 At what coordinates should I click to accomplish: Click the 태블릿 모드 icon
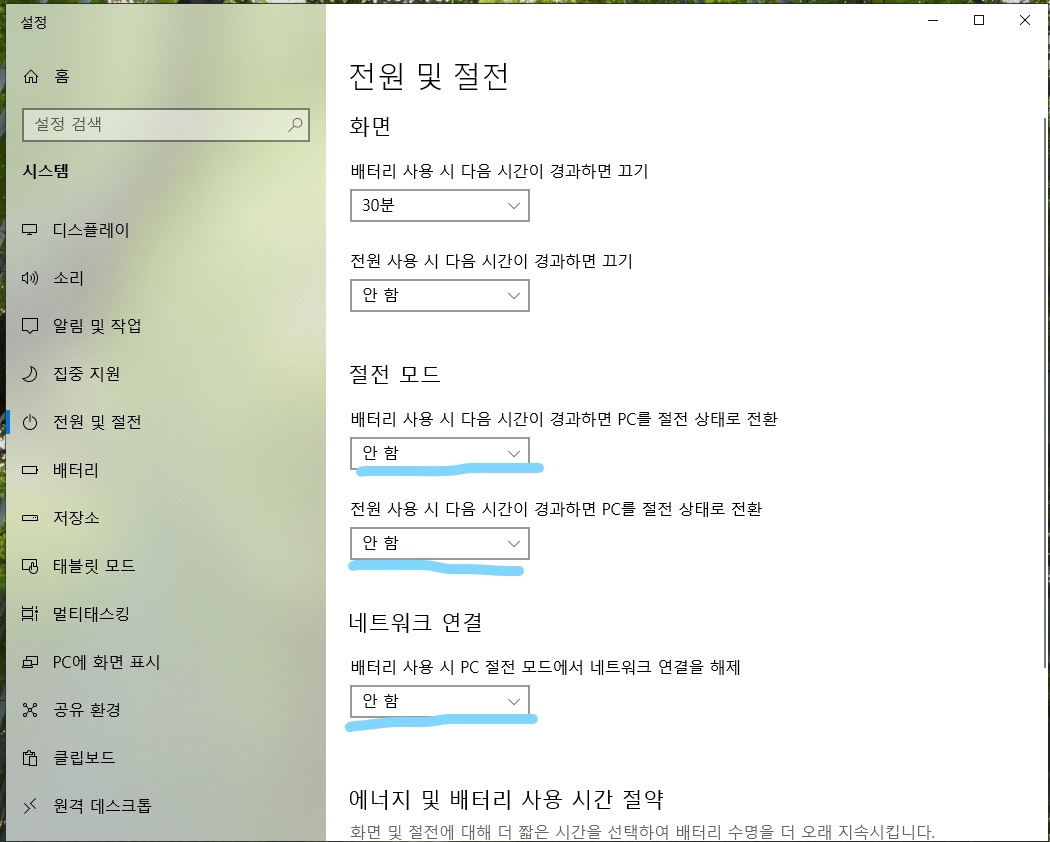pyautogui.click(x=30, y=566)
